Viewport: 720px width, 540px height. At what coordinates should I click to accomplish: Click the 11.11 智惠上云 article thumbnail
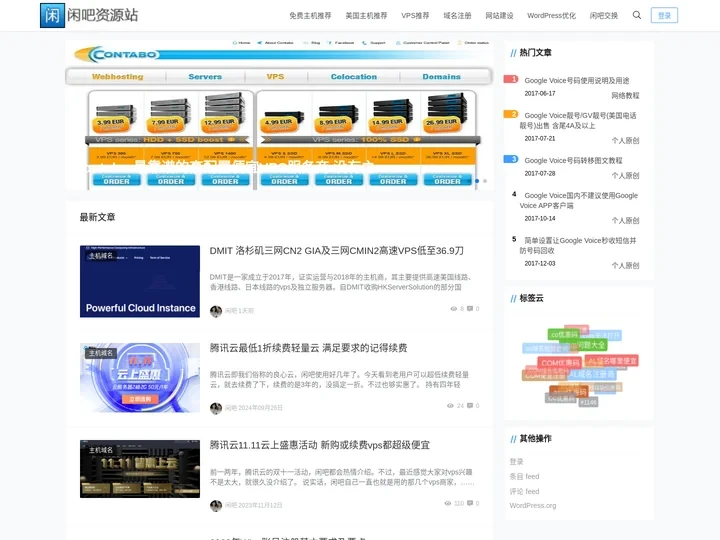click(140, 469)
